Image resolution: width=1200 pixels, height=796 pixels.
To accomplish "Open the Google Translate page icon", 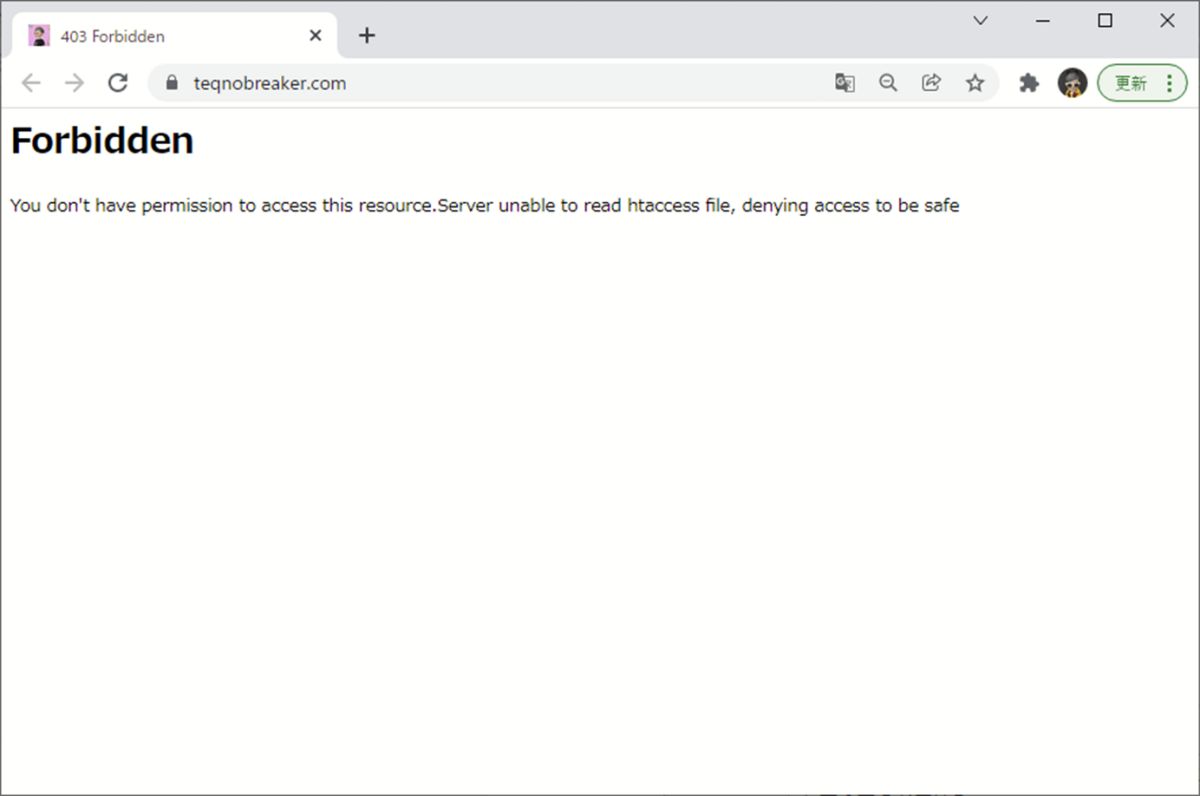I will click(x=845, y=83).
